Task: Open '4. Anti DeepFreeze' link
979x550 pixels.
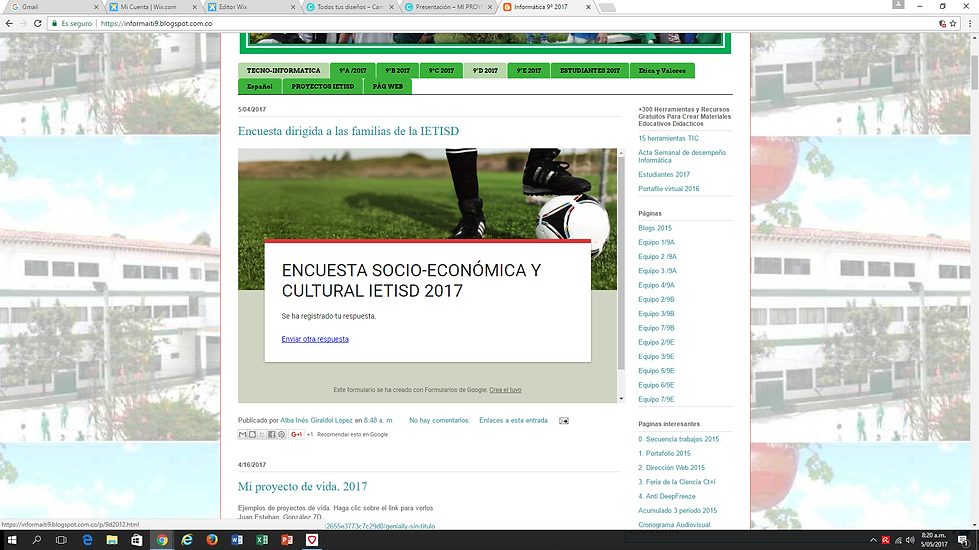Action: tap(667, 496)
